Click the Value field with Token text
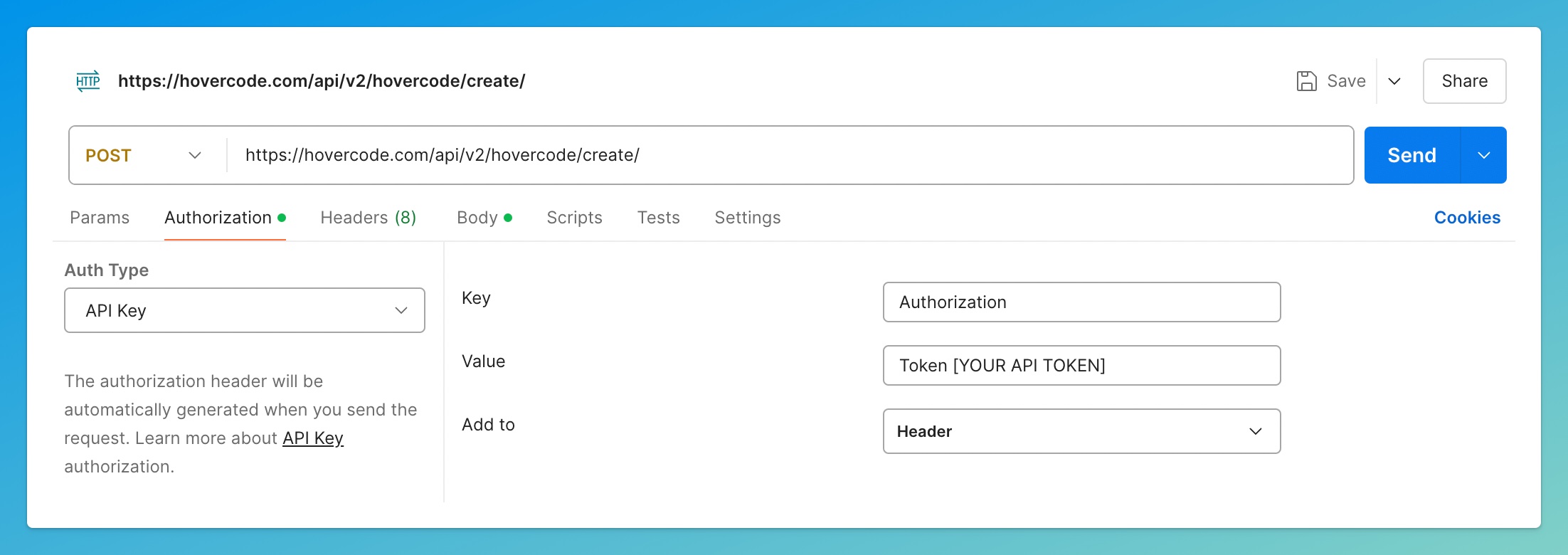Viewport: 1568px width, 555px height. click(1081, 366)
